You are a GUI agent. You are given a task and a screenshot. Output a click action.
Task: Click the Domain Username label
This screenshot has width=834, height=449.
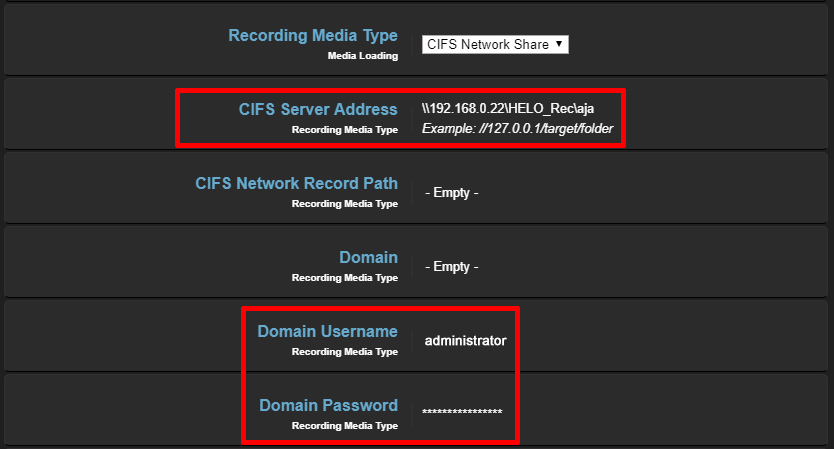[327, 331]
